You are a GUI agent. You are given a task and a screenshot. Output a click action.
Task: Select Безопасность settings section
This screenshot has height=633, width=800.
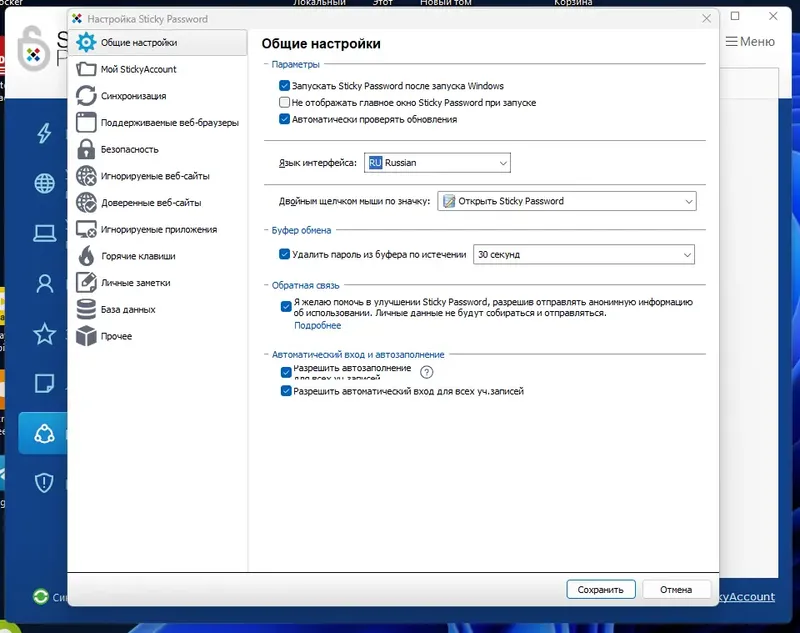coord(158,149)
